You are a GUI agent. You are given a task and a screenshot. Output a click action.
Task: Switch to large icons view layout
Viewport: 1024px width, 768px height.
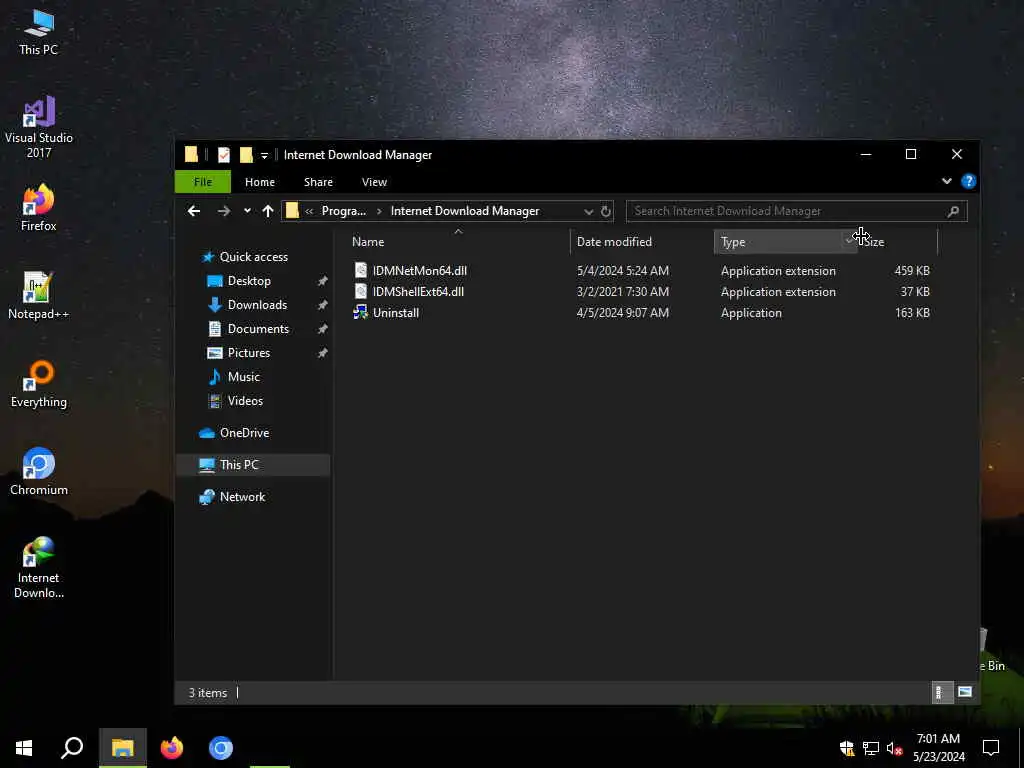(965, 692)
